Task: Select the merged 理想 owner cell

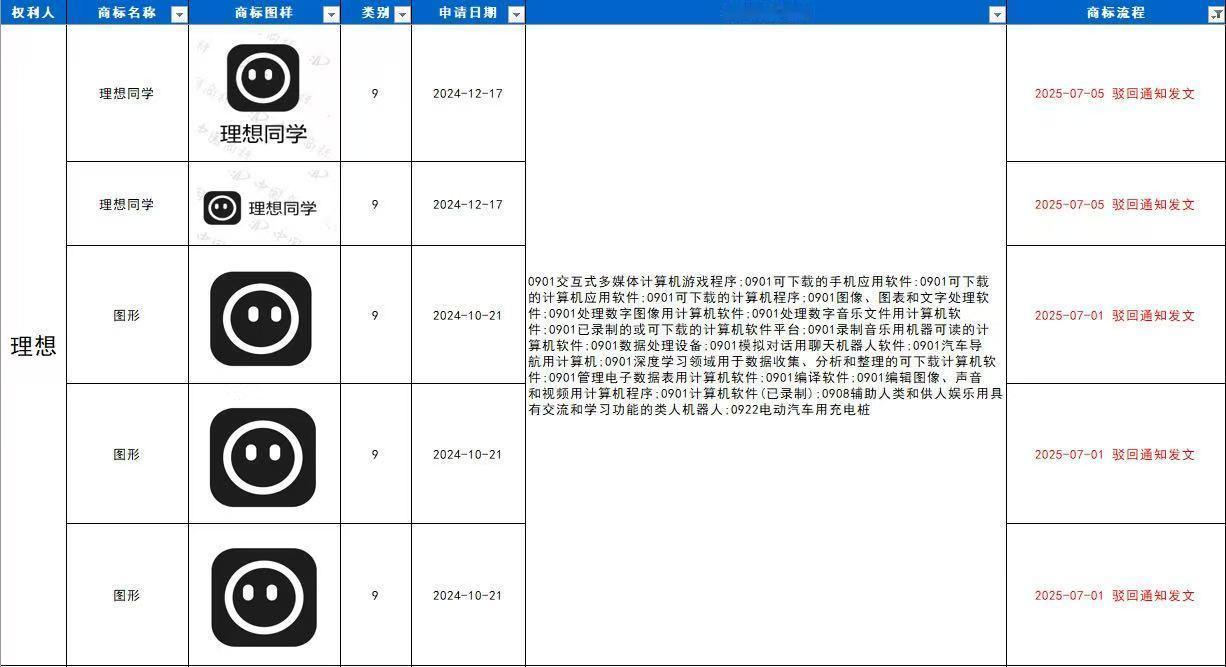Action: click(33, 345)
